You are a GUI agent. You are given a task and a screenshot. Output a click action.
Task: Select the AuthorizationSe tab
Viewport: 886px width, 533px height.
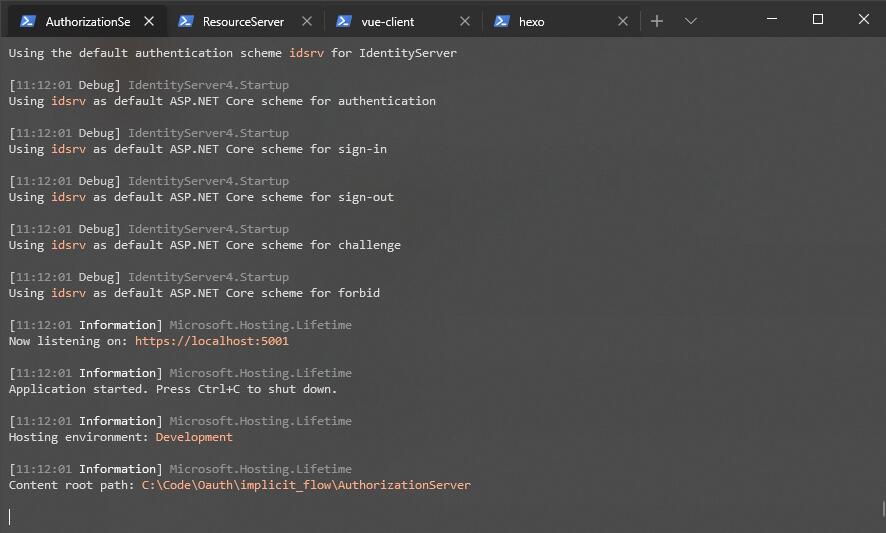[86, 21]
